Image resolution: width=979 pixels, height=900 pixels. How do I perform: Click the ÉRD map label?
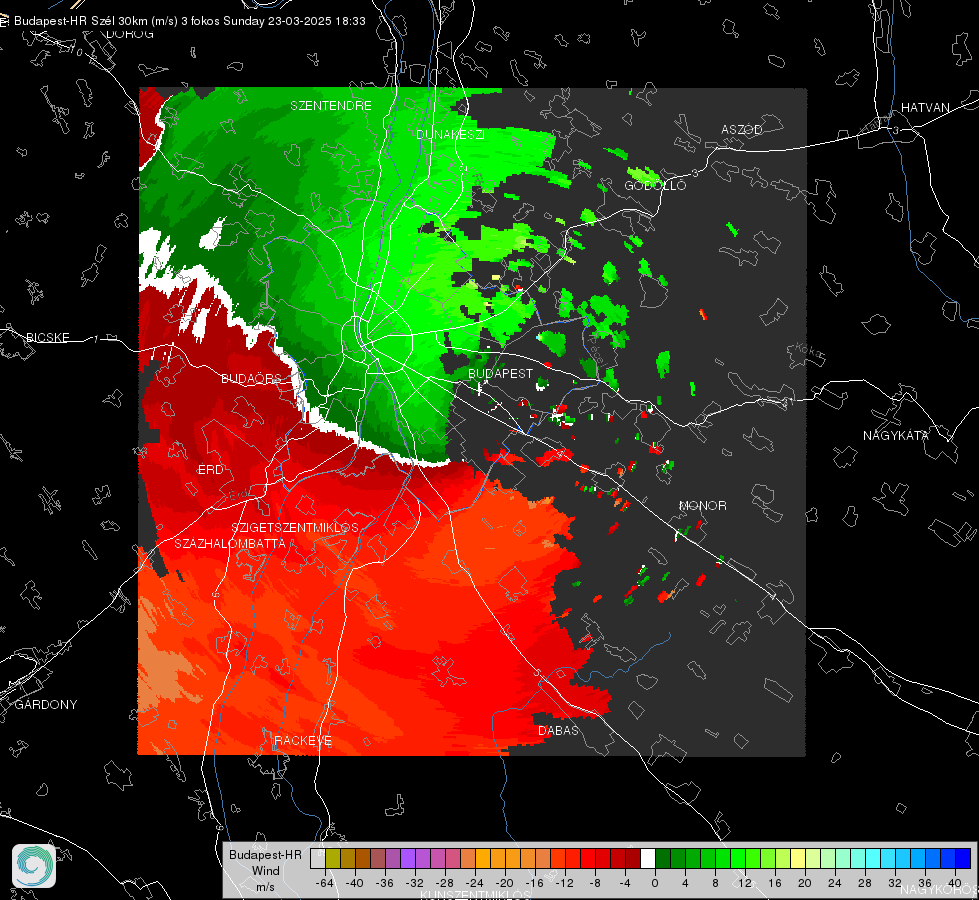pyautogui.click(x=210, y=470)
